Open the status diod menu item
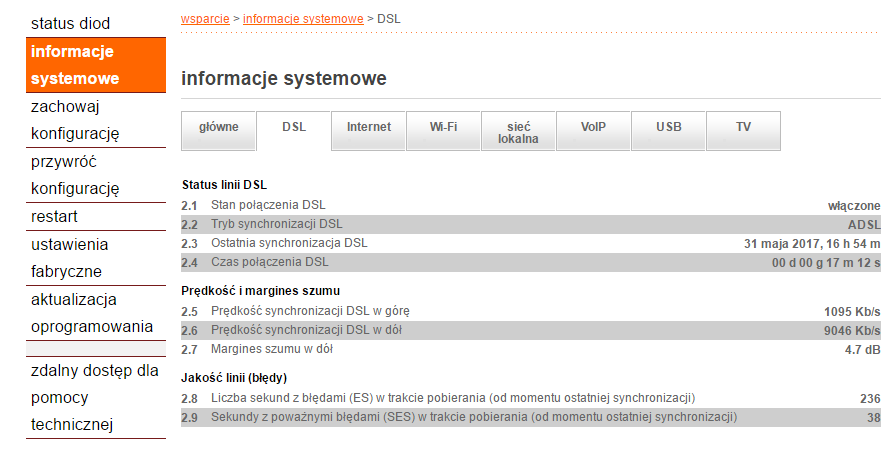 coord(71,23)
